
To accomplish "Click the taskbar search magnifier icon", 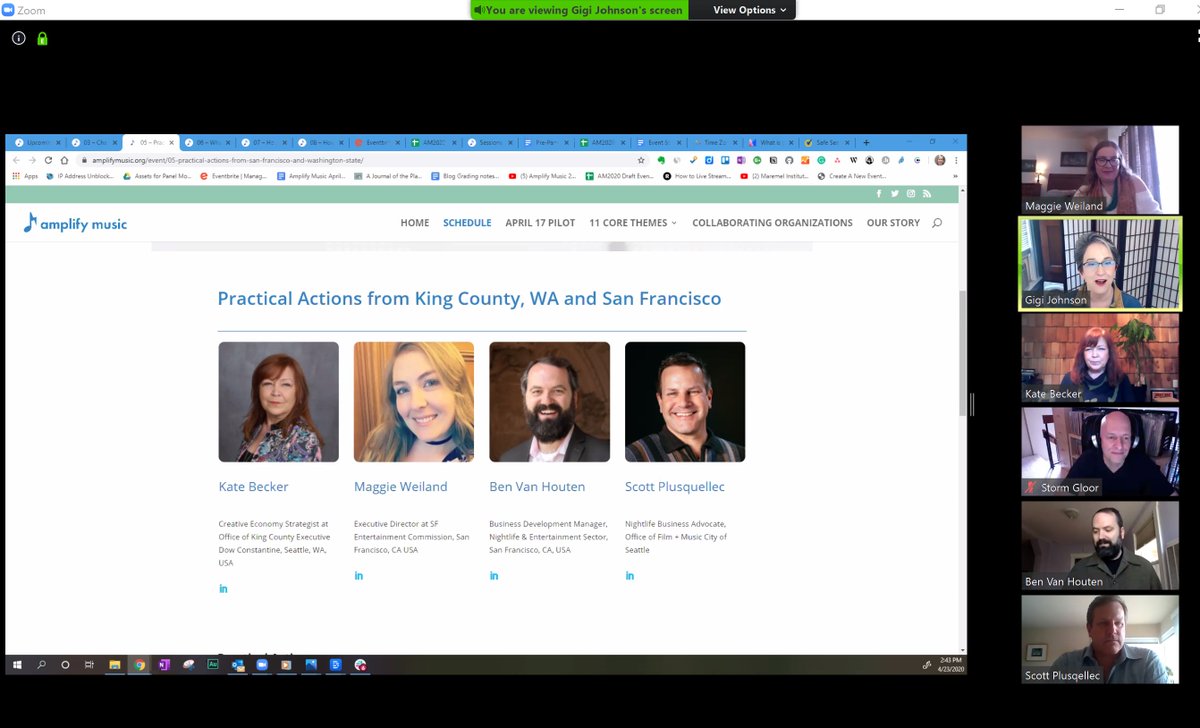I will pos(41,665).
